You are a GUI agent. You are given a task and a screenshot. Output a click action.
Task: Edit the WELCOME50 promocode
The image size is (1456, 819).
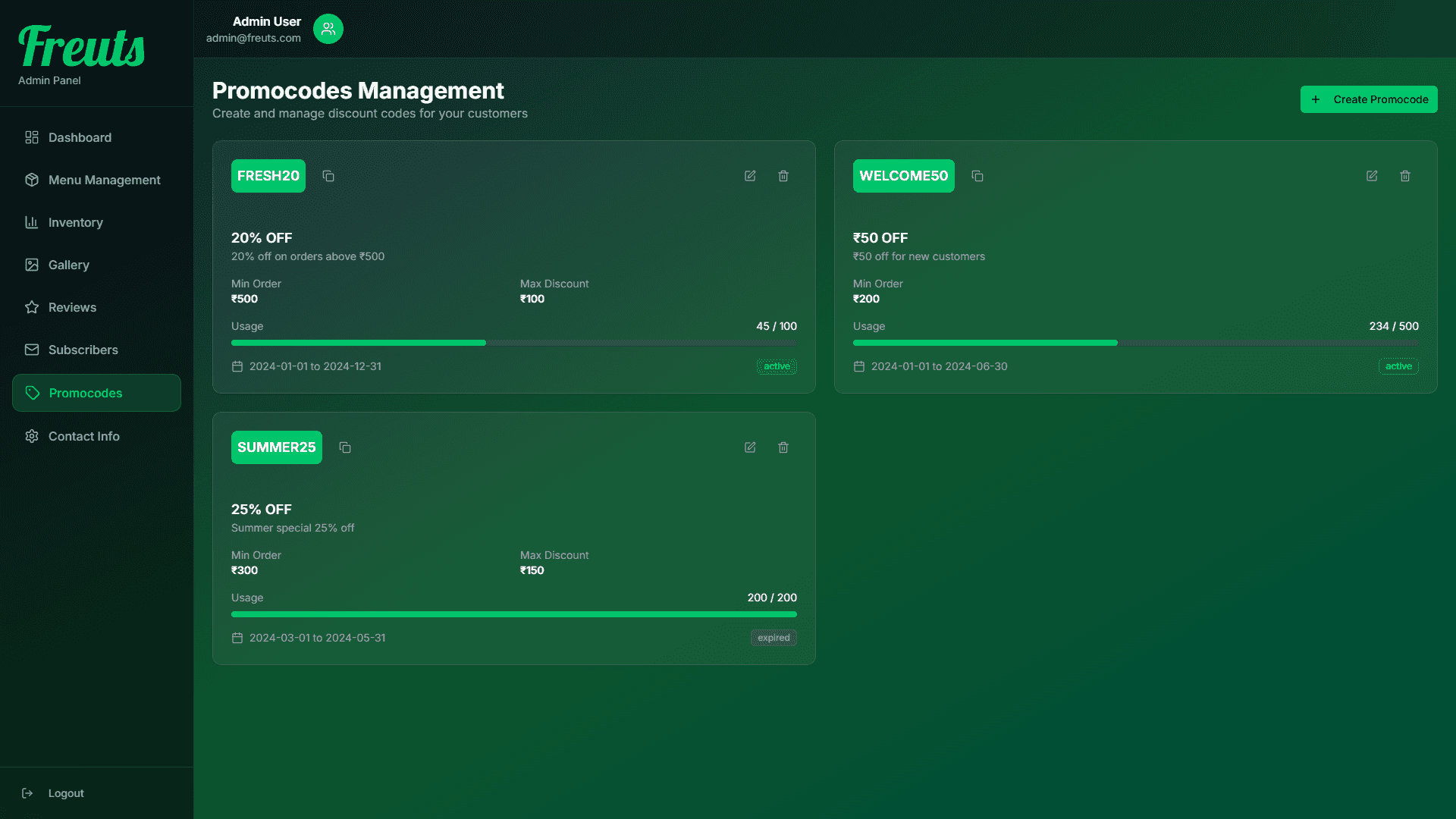(1372, 176)
